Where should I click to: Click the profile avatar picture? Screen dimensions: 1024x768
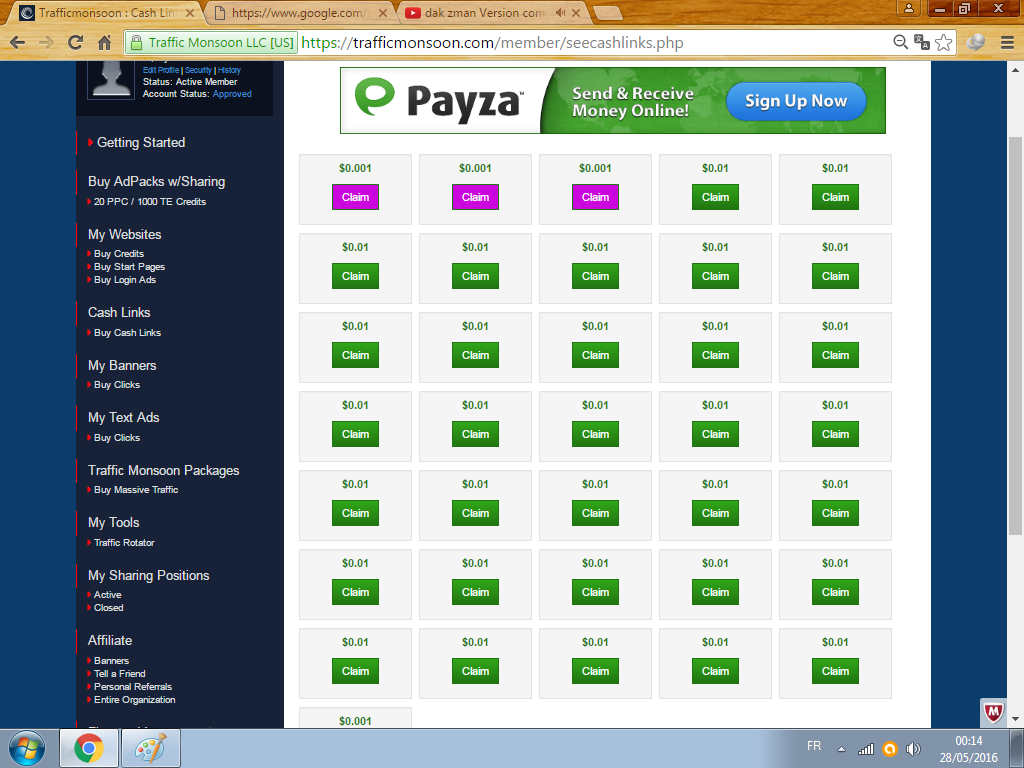(x=111, y=80)
